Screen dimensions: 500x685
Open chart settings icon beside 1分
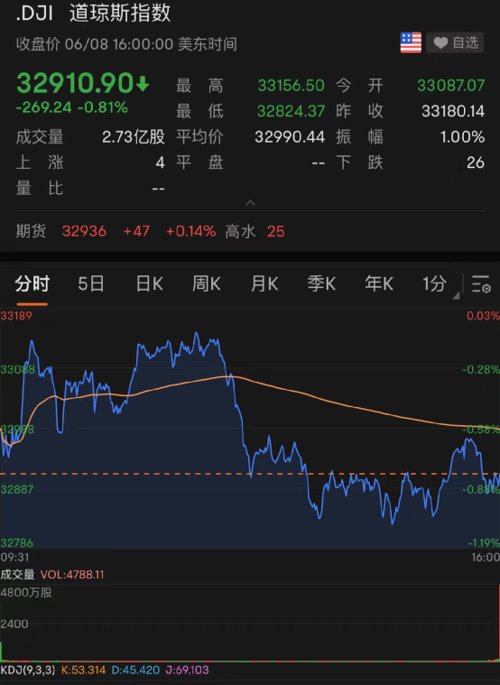[x=481, y=284]
